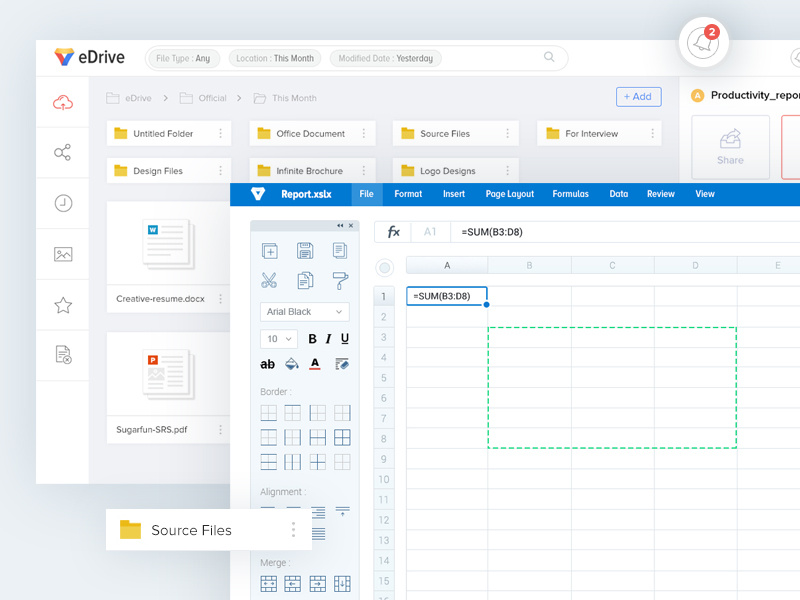This screenshot has width=800, height=600.
Task: Toggle bold formatting
Action: [312, 339]
